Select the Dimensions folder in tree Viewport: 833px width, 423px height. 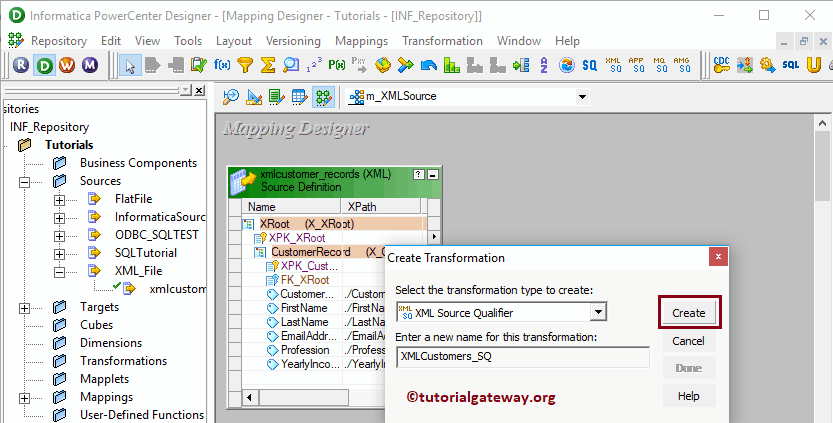[x=111, y=343]
